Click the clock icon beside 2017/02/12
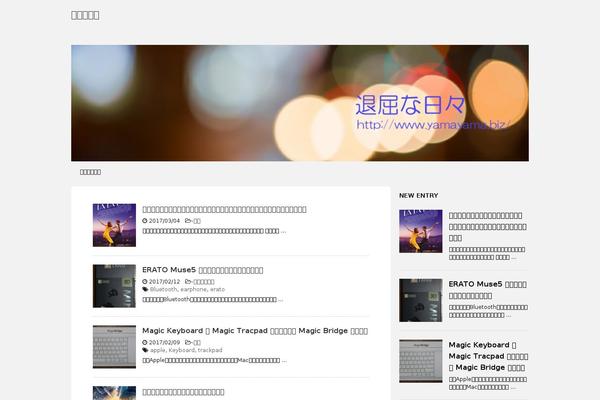Image resolution: width=600 pixels, height=400 pixels. pos(145,281)
